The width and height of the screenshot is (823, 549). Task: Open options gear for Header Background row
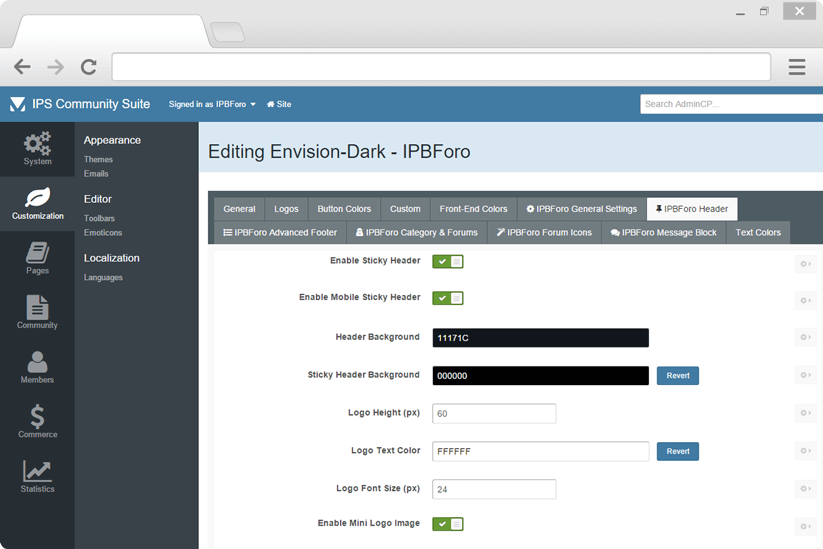[x=805, y=337]
